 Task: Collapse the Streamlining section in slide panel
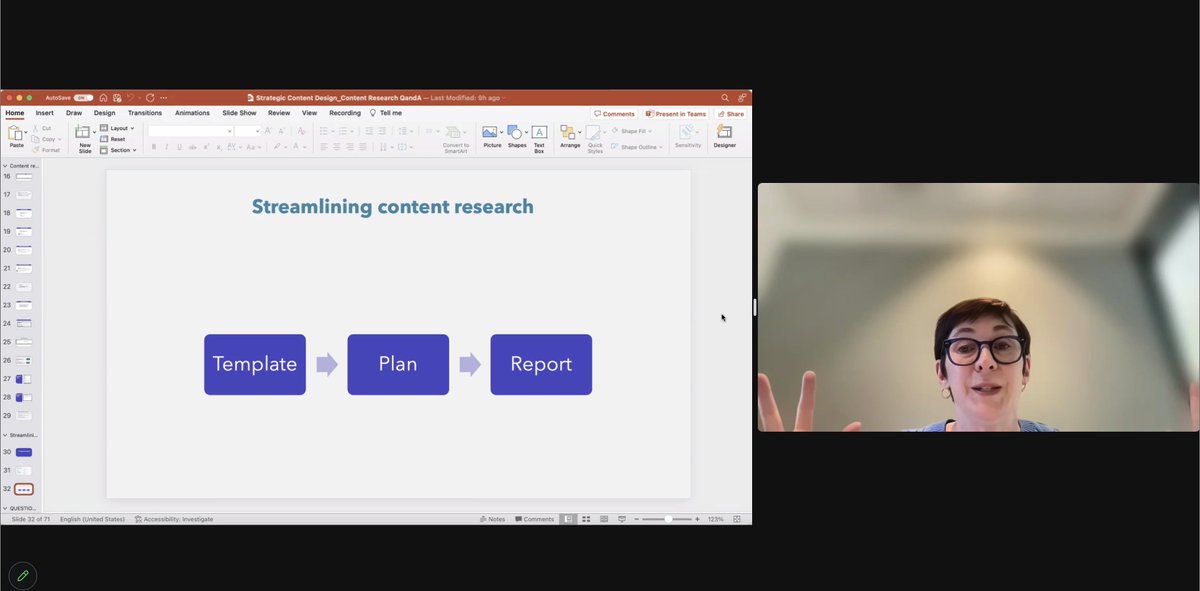click(x=4, y=435)
